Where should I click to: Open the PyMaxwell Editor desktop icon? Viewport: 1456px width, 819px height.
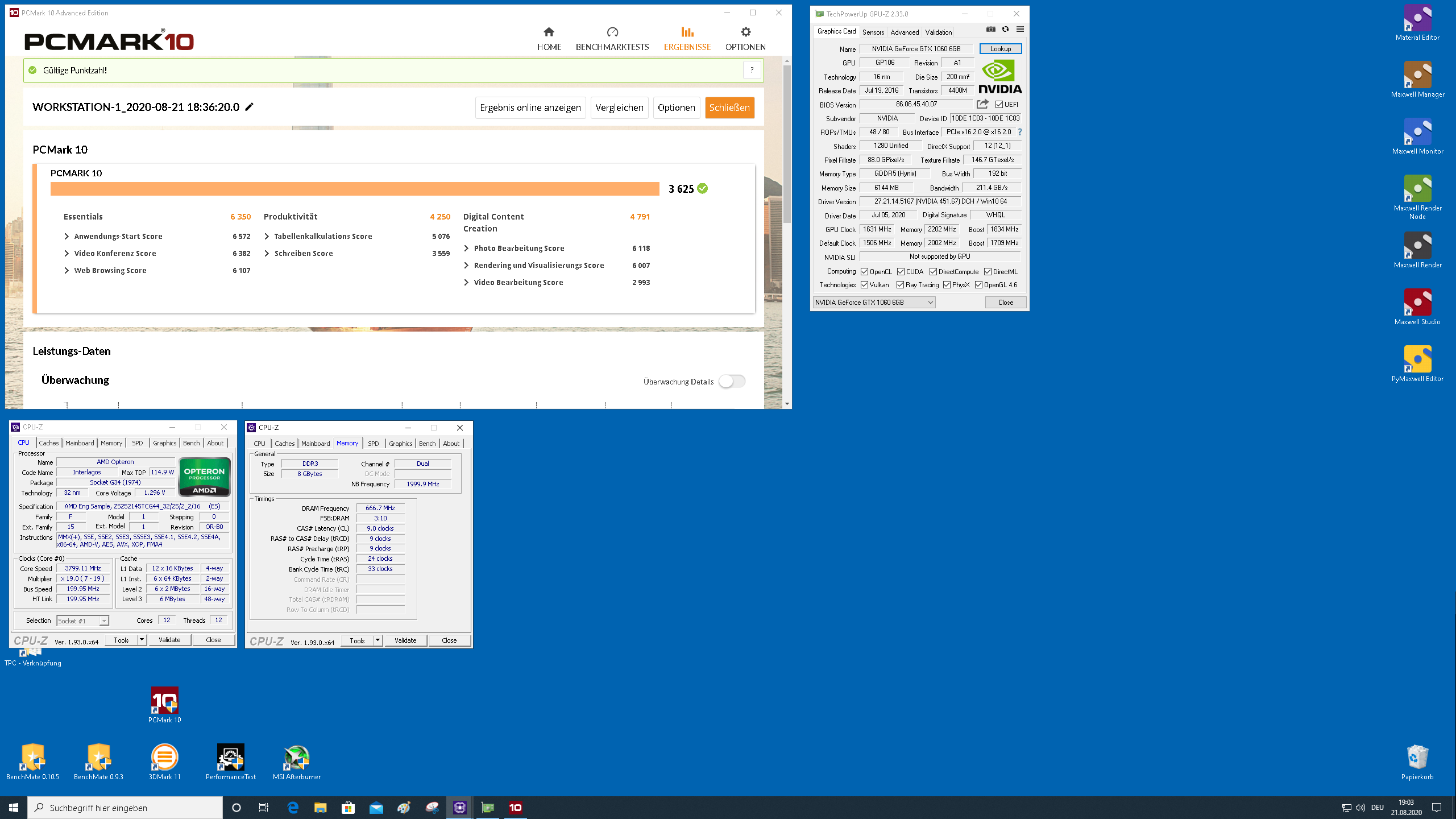pos(1417,364)
